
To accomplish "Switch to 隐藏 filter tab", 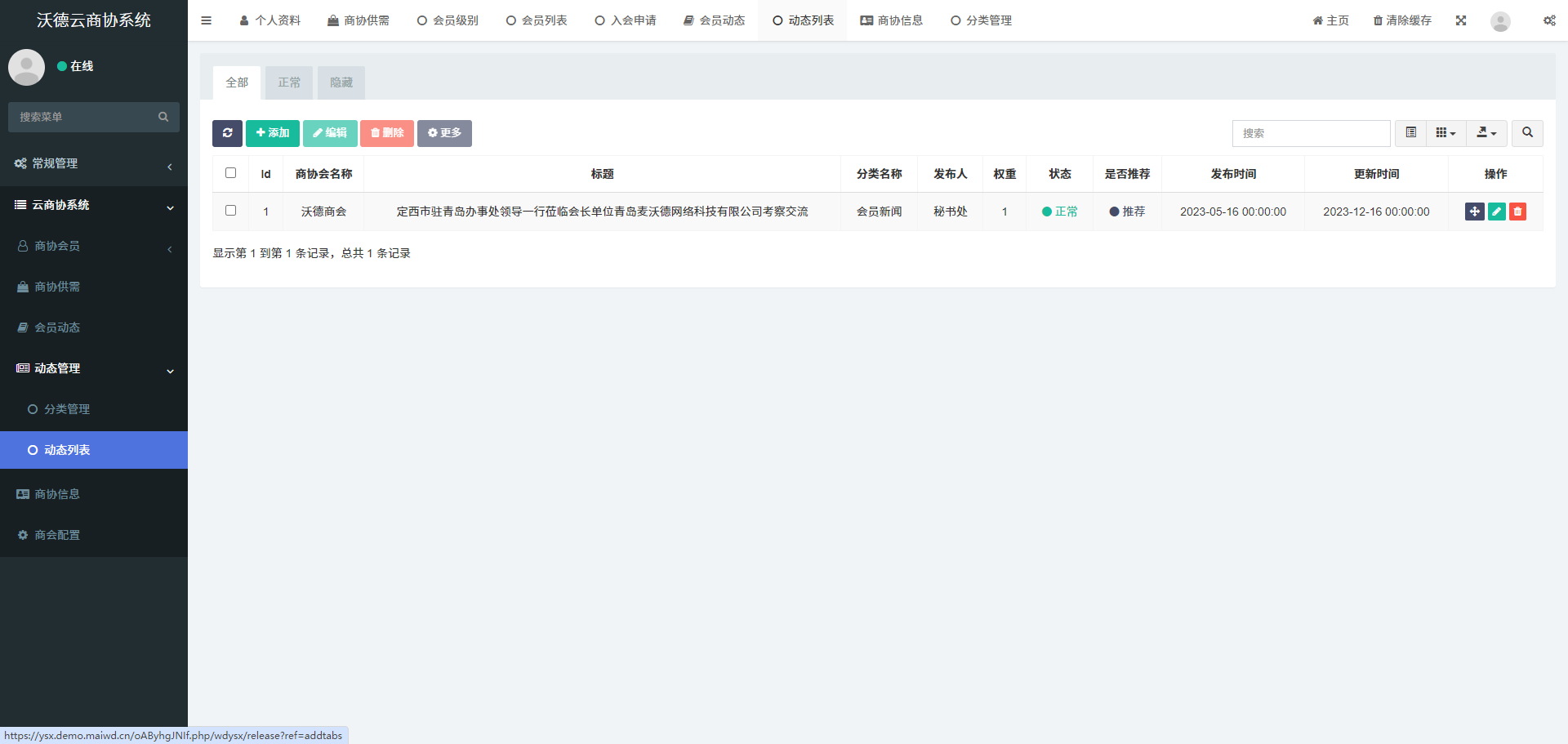I will click(x=341, y=82).
